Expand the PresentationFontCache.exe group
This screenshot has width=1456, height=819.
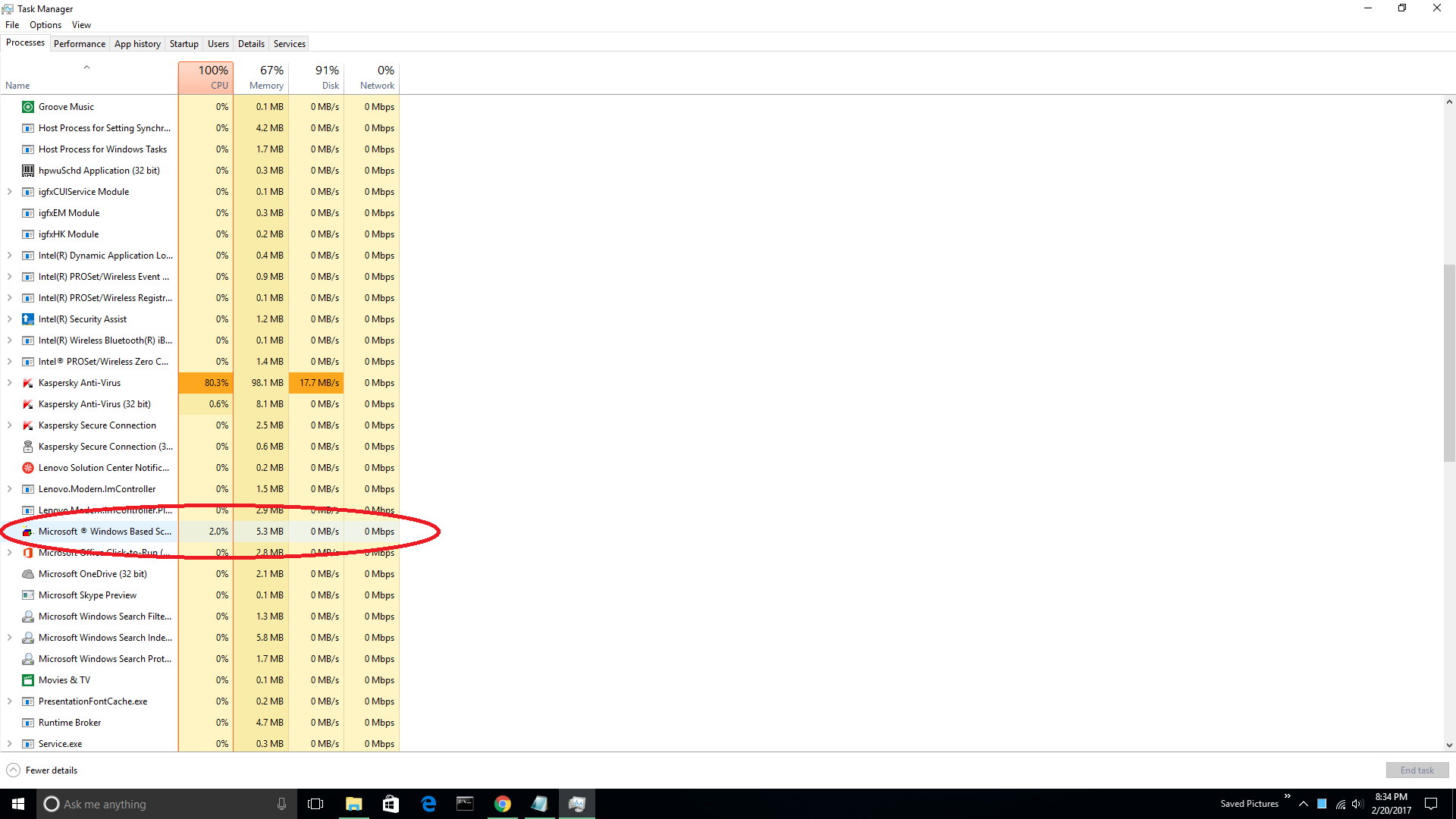click(10, 701)
